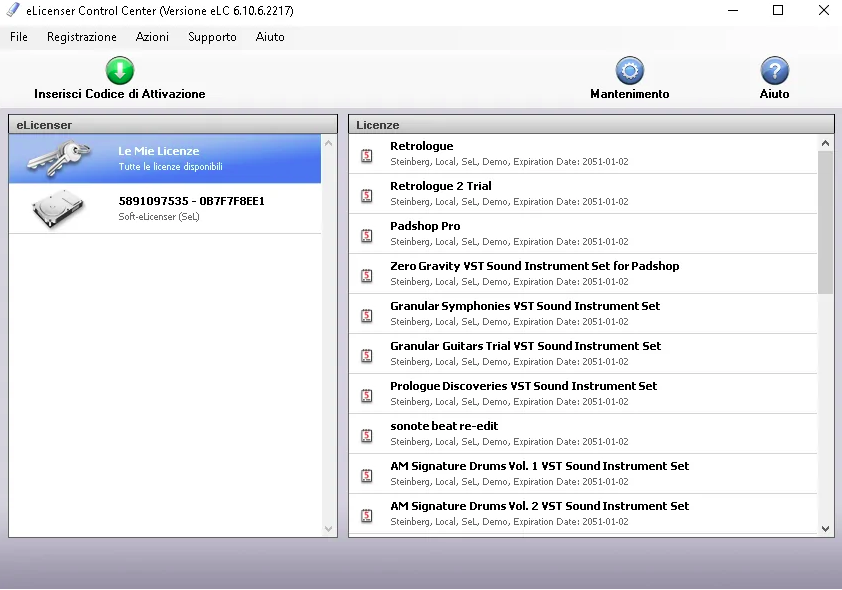Open the Mantenimento gear icon

(x=629, y=70)
